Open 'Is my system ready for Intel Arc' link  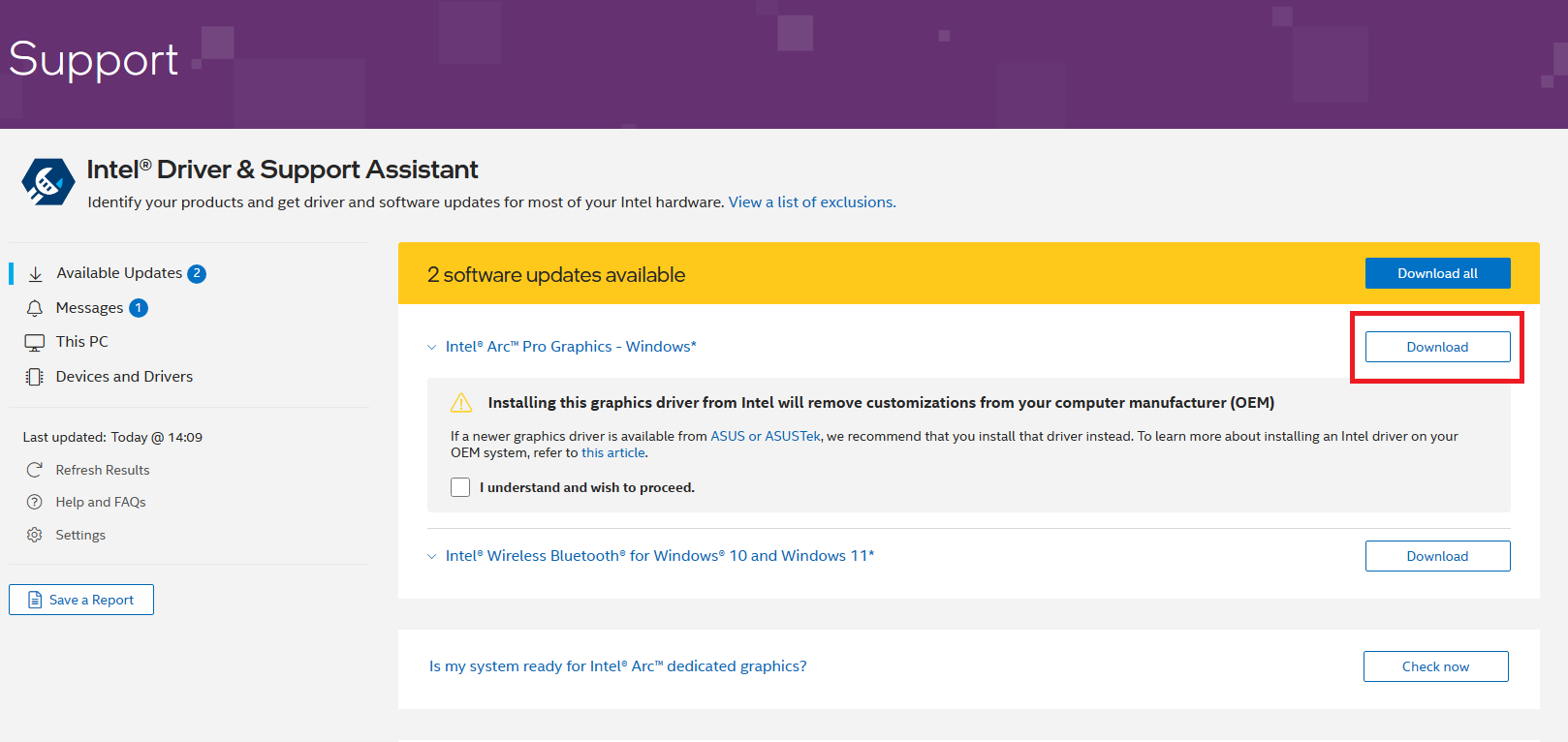[x=618, y=666]
